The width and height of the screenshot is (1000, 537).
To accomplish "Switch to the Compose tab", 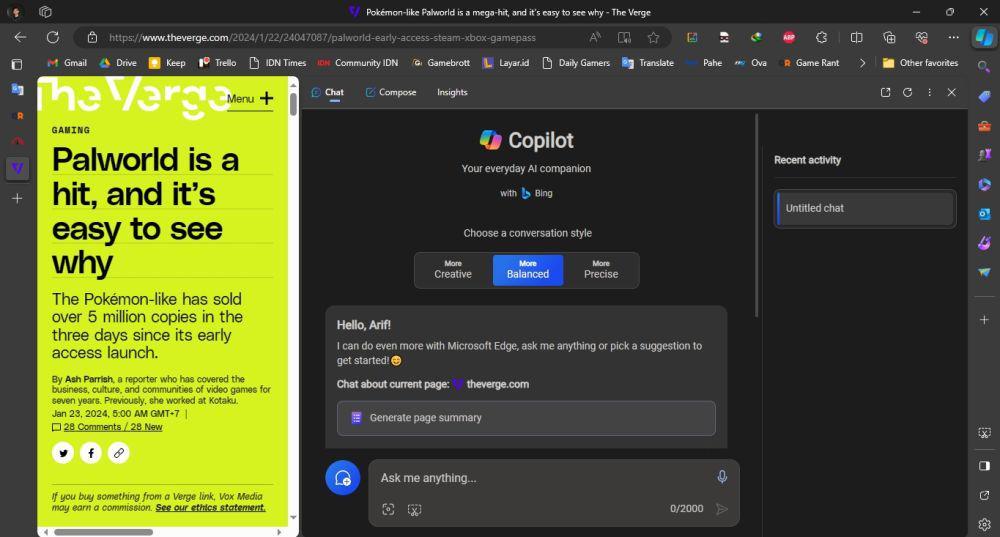I will (x=391, y=92).
